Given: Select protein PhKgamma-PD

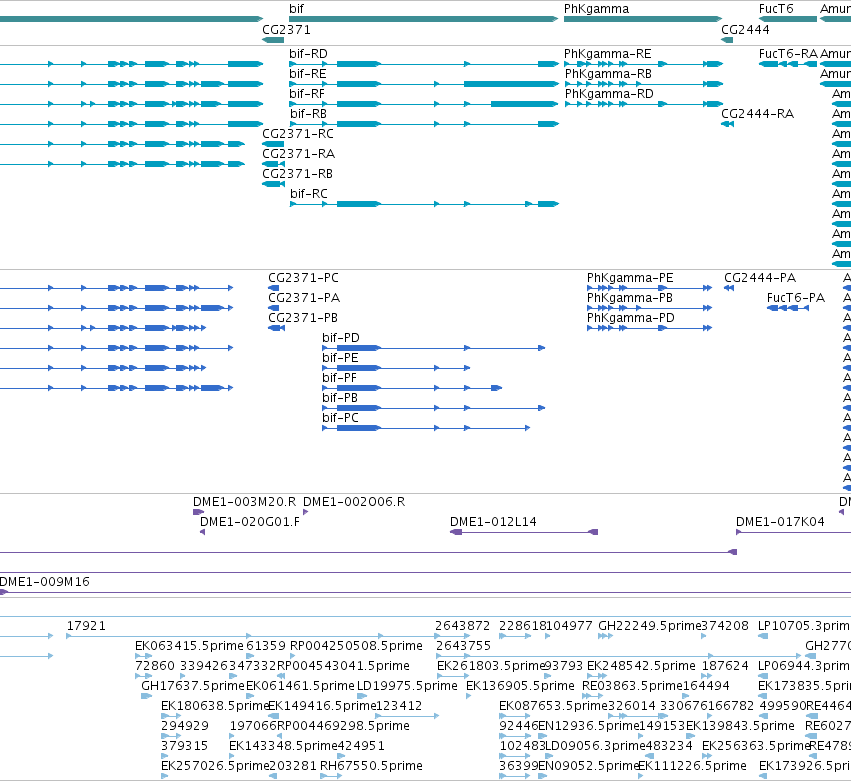Looking at the screenshot, I should coord(649,328).
